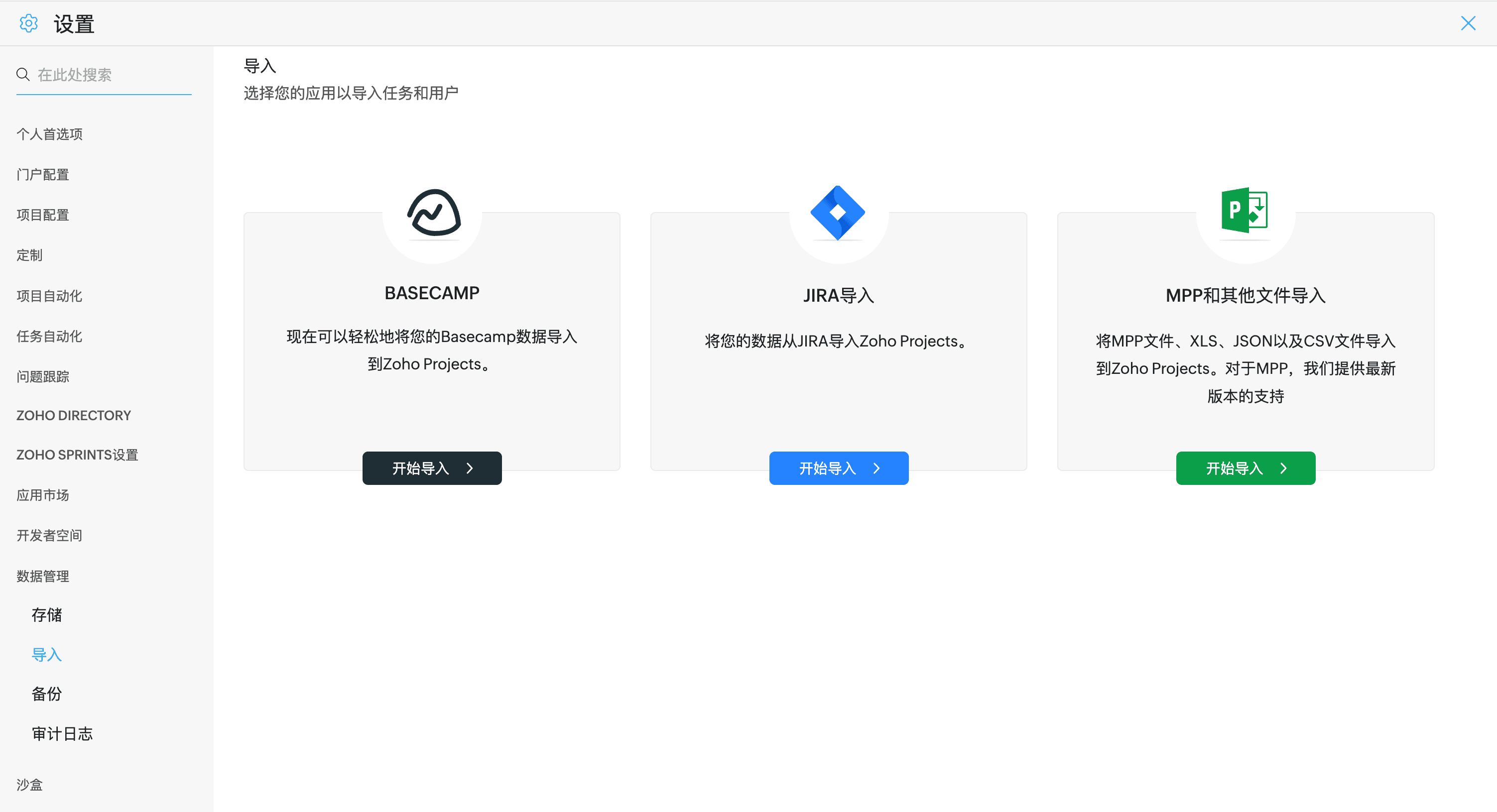Screen dimensions: 1497x812
Task: Start the JIRA import
Action: [838, 468]
